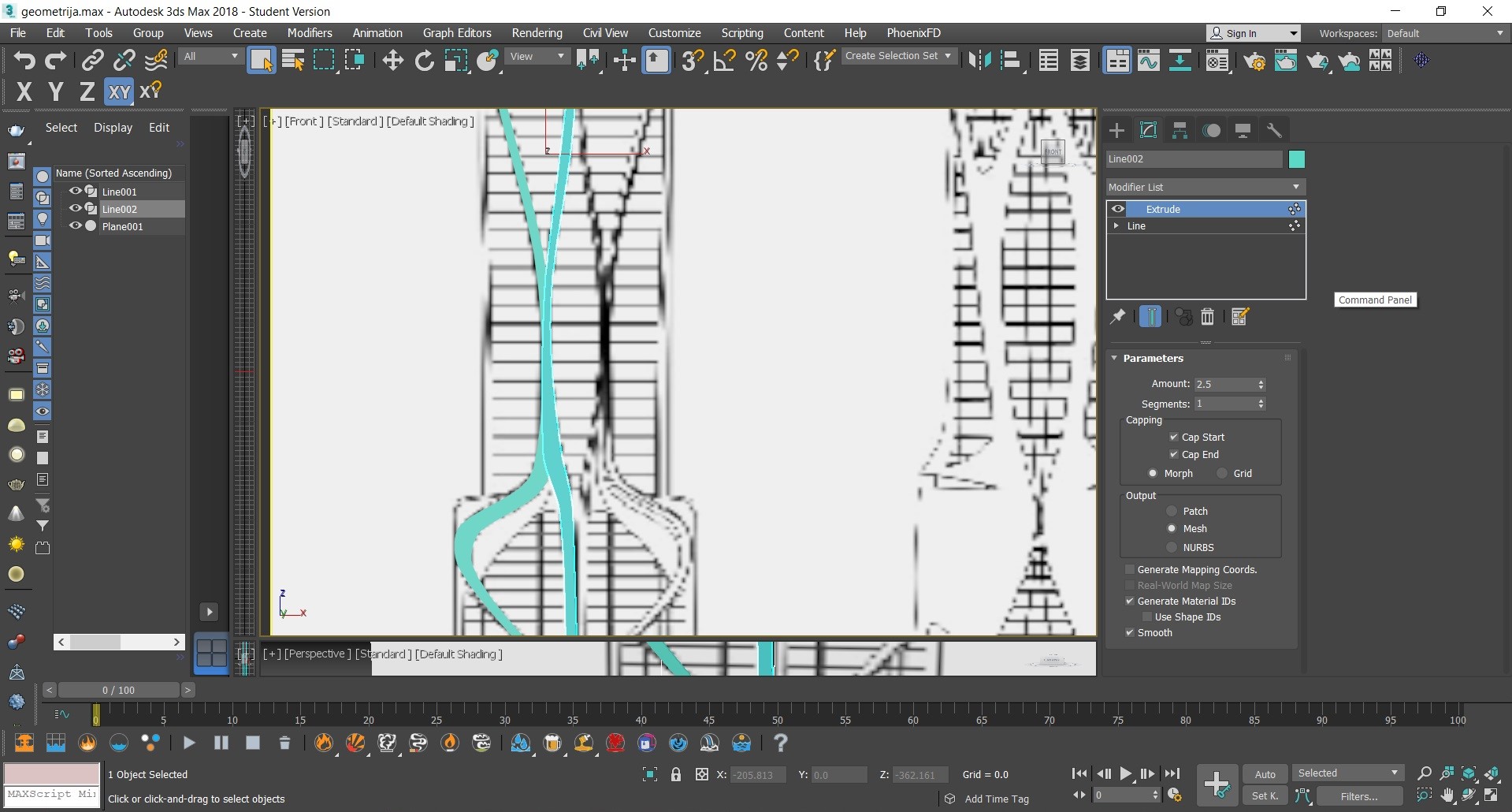Activate the Select and Rotate tool
1512x812 pixels.
[x=425, y=61]
